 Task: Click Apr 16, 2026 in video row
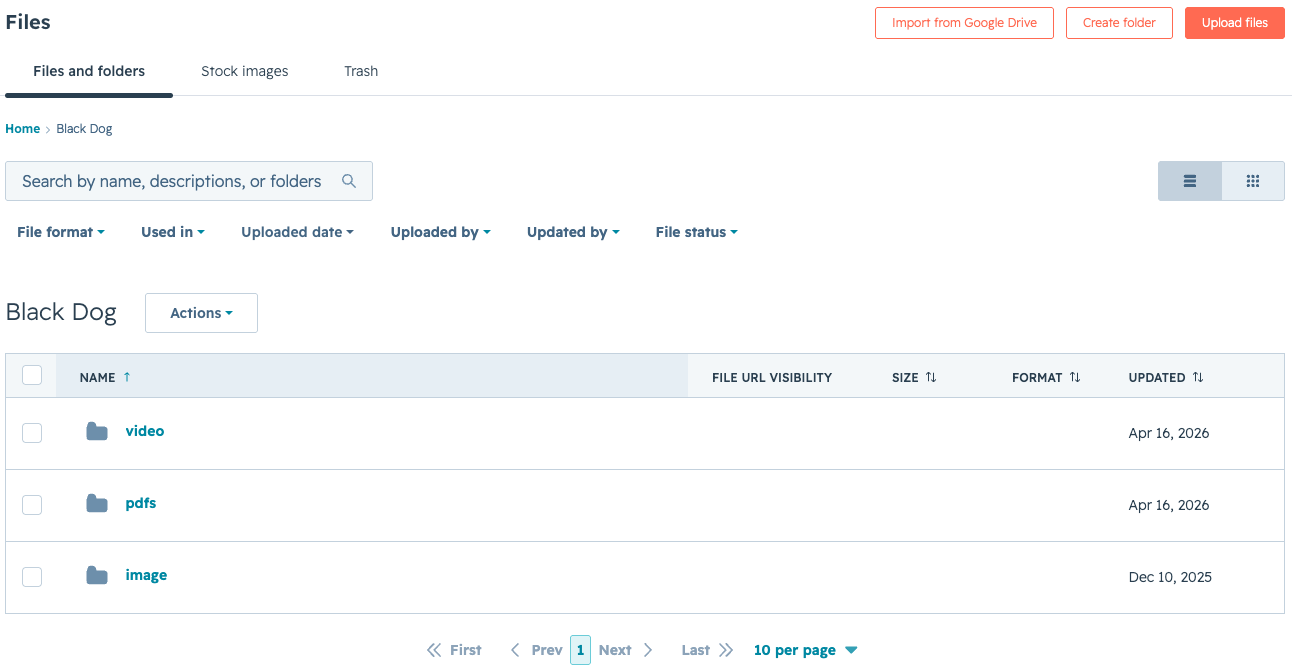tap(1169, 433)
